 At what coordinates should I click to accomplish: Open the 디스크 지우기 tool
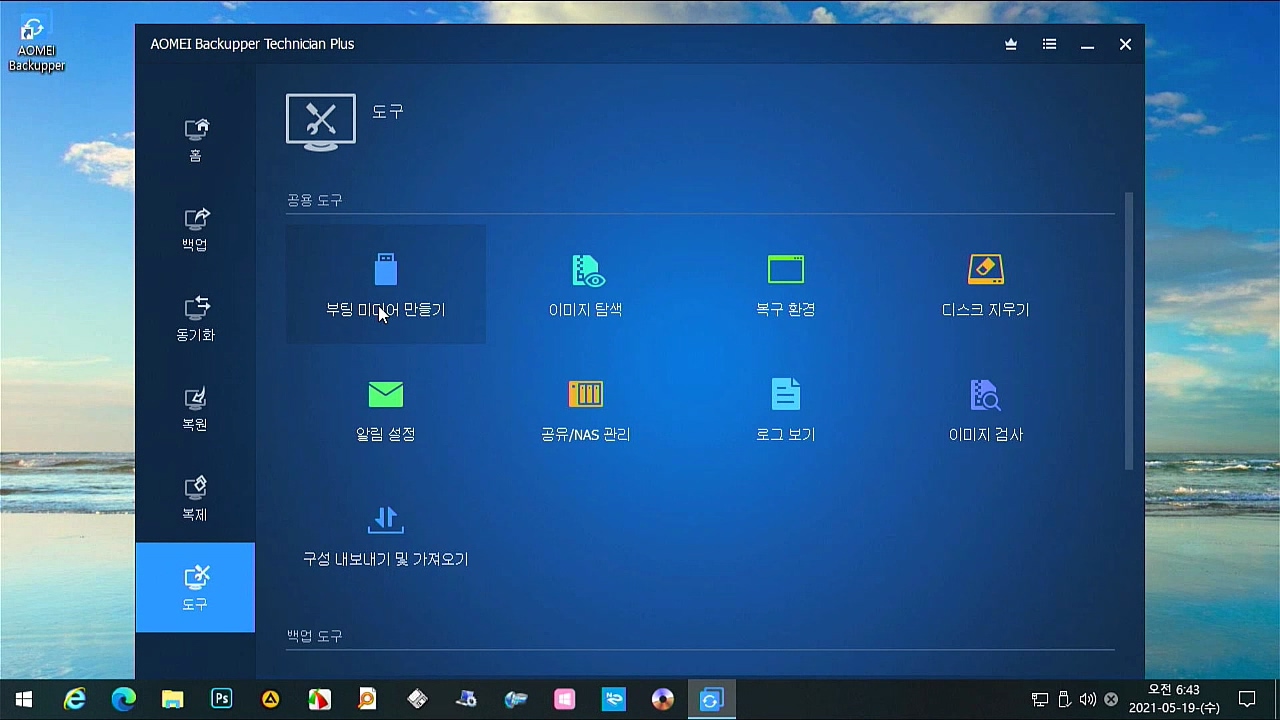pos(985,284)
